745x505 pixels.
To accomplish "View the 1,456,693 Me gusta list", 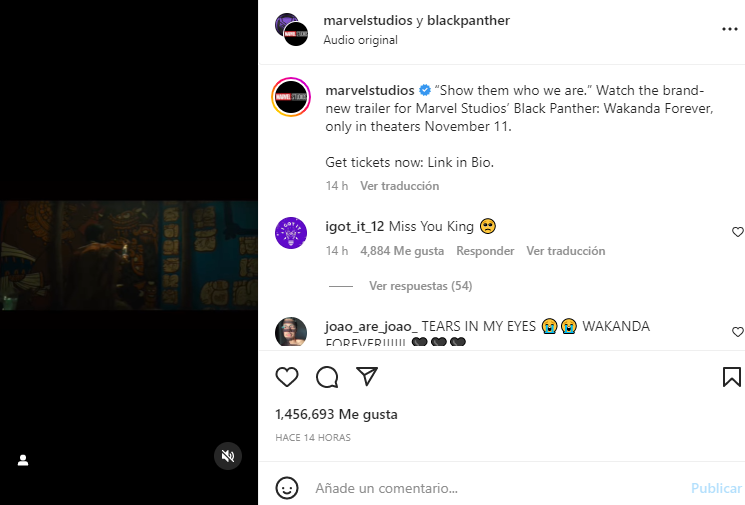I will [x=336, y=414].
